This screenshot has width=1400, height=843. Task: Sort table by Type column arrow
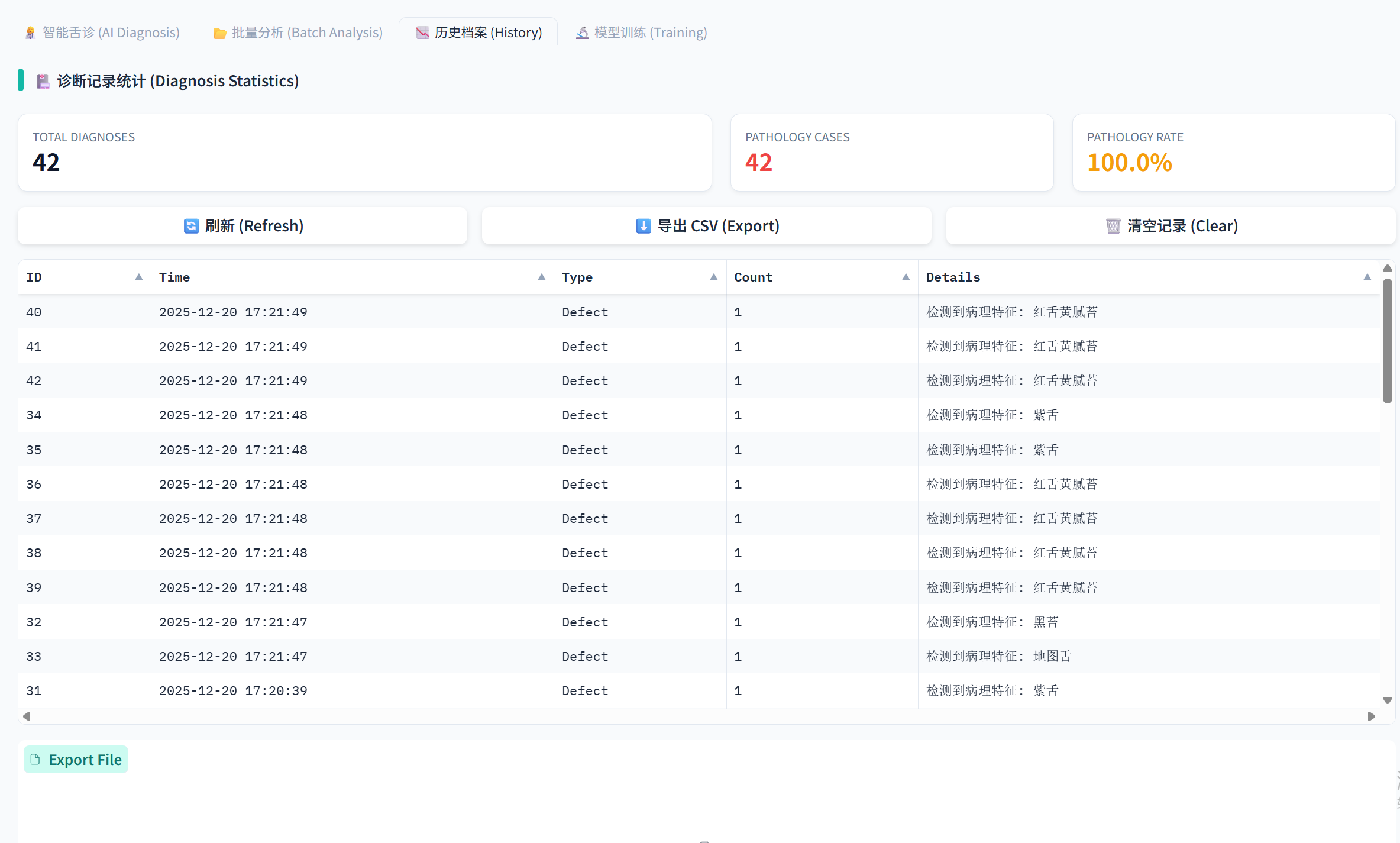pos(714,277)
